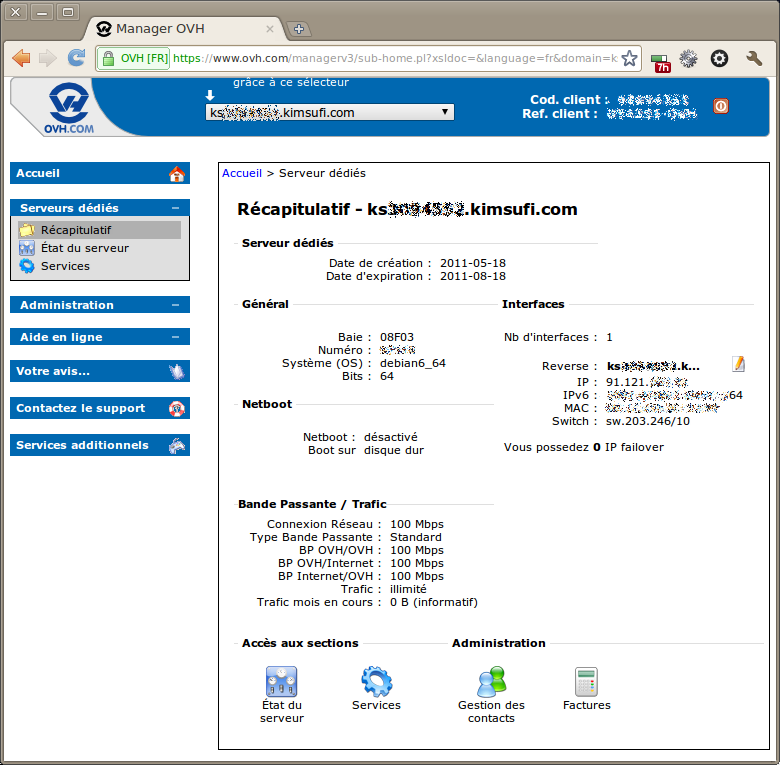
Task: Select the Manager OVH tab
Action: pos(184,29)
